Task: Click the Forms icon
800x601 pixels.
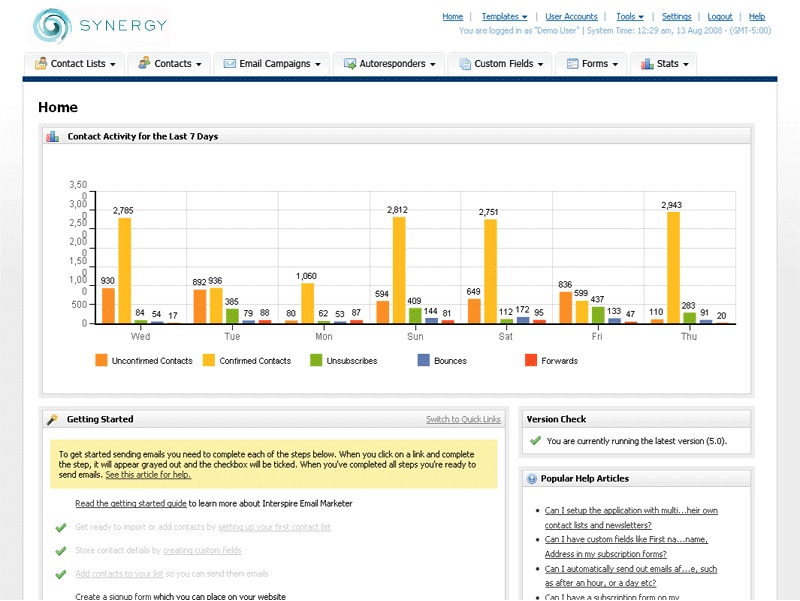Action: pyautogui.click(x=572, y=64)
